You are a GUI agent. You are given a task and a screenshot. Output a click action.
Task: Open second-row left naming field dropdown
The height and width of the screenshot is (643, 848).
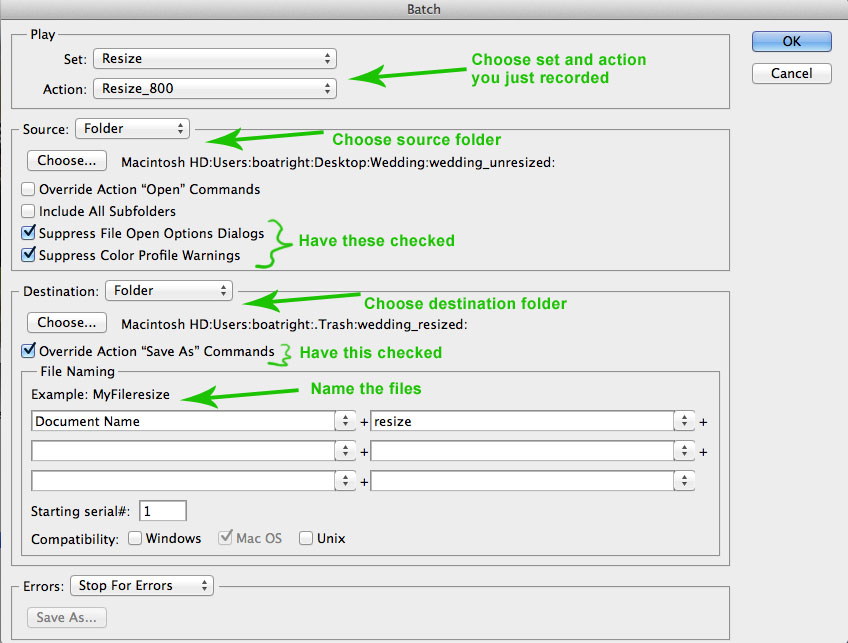[345, 451]
